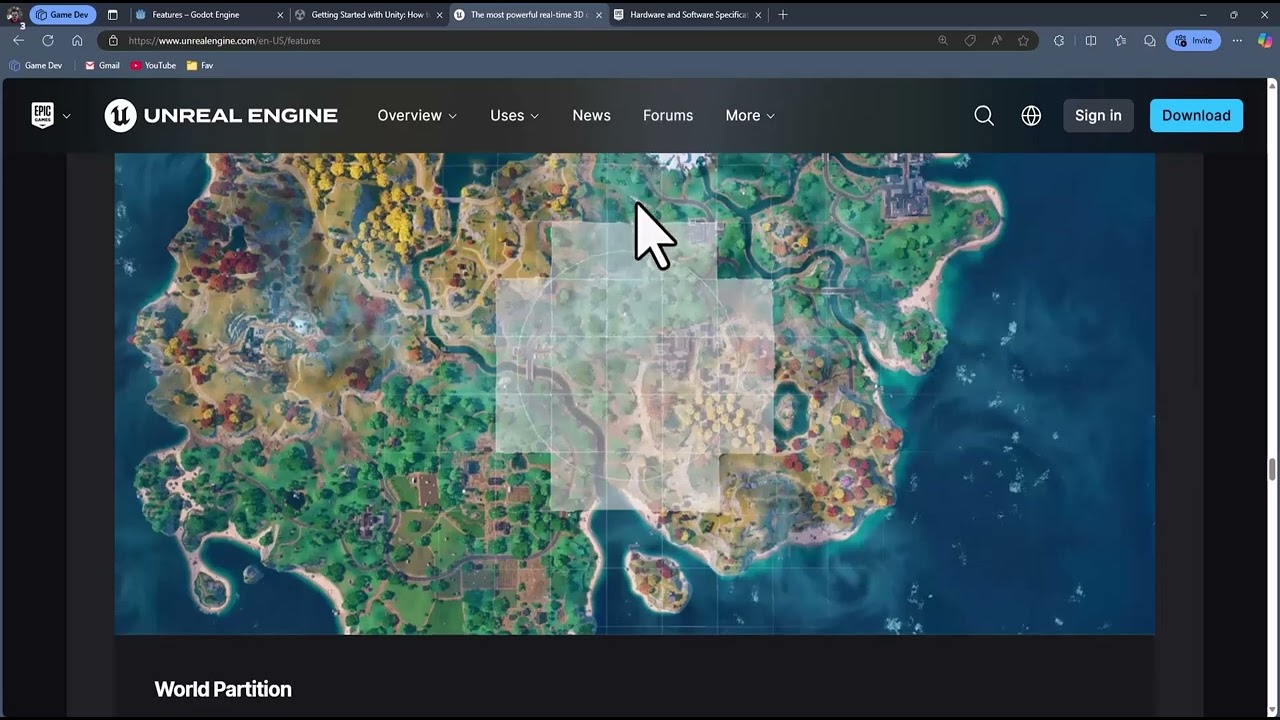Open the Forums link
The image size is (1280, 720).
click(668, 116)
